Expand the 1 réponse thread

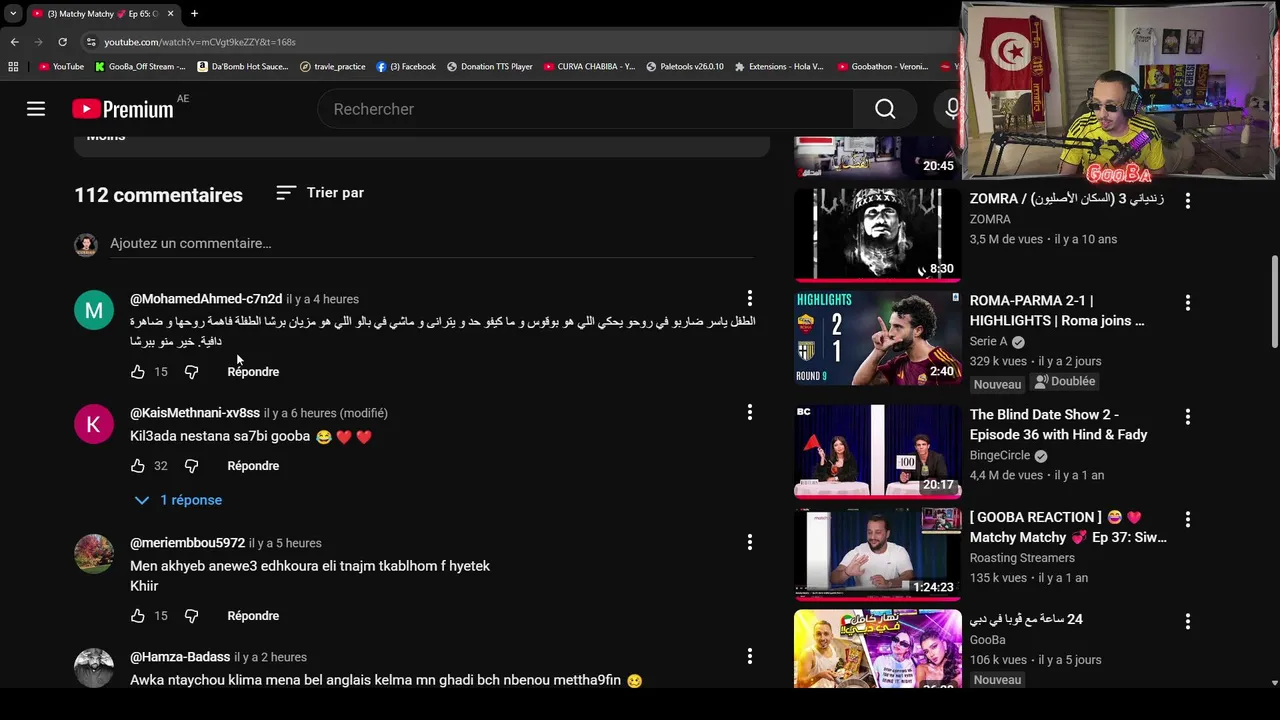[178, 500]
